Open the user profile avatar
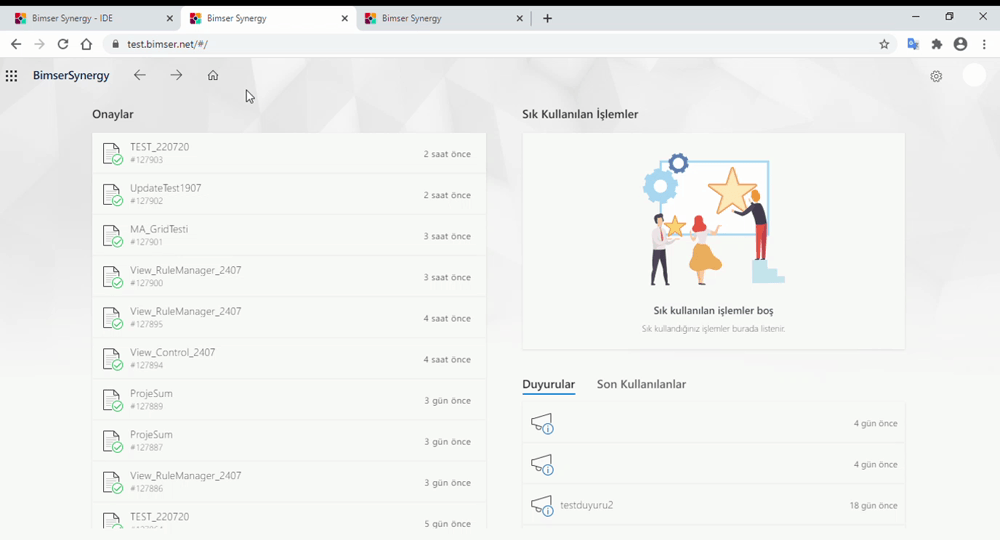 (x=974, y=76)
